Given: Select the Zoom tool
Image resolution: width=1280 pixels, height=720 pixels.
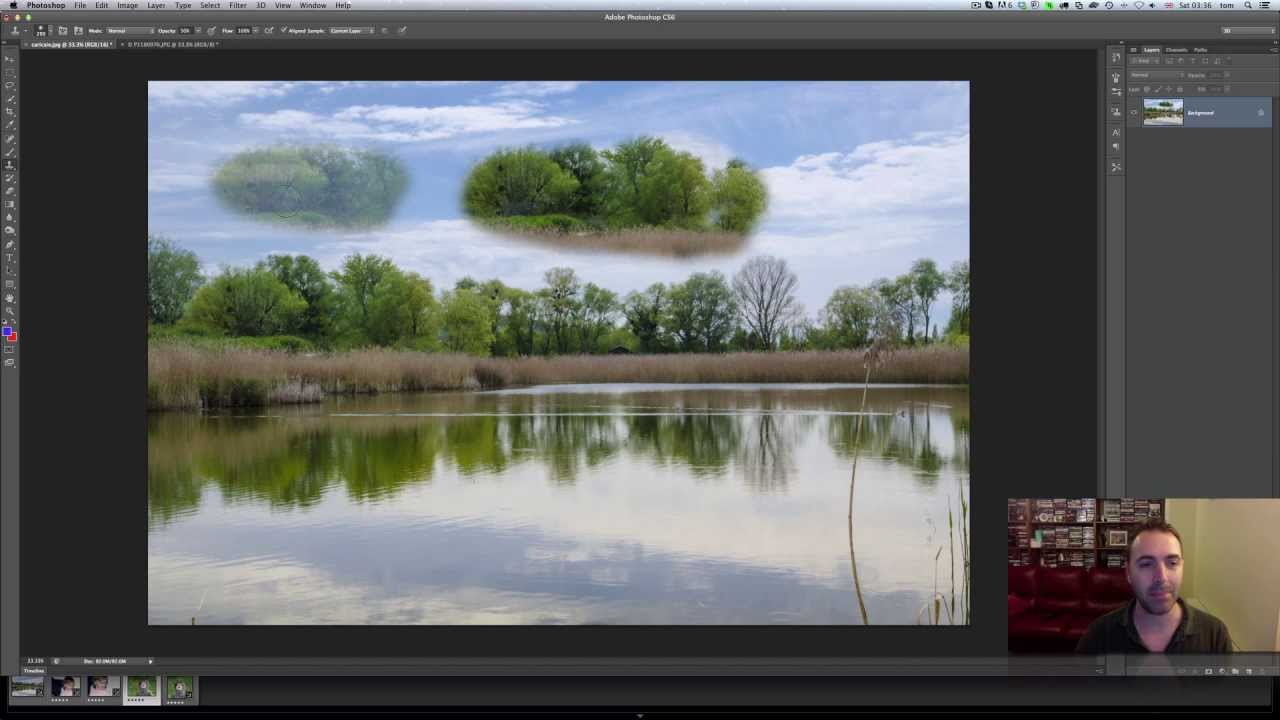Looking at the screenshot, I should [x=10, y=311].
